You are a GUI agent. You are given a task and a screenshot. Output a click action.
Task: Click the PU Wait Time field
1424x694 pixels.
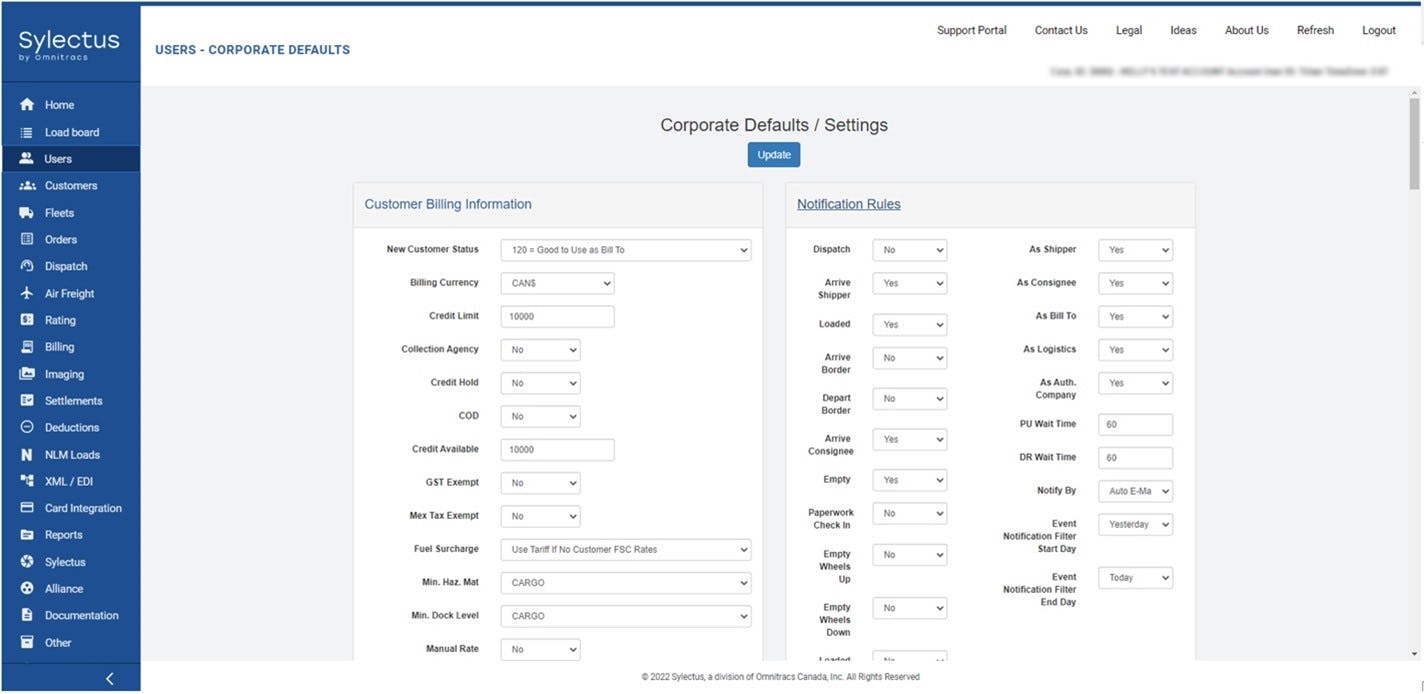tap(1135, 424)
